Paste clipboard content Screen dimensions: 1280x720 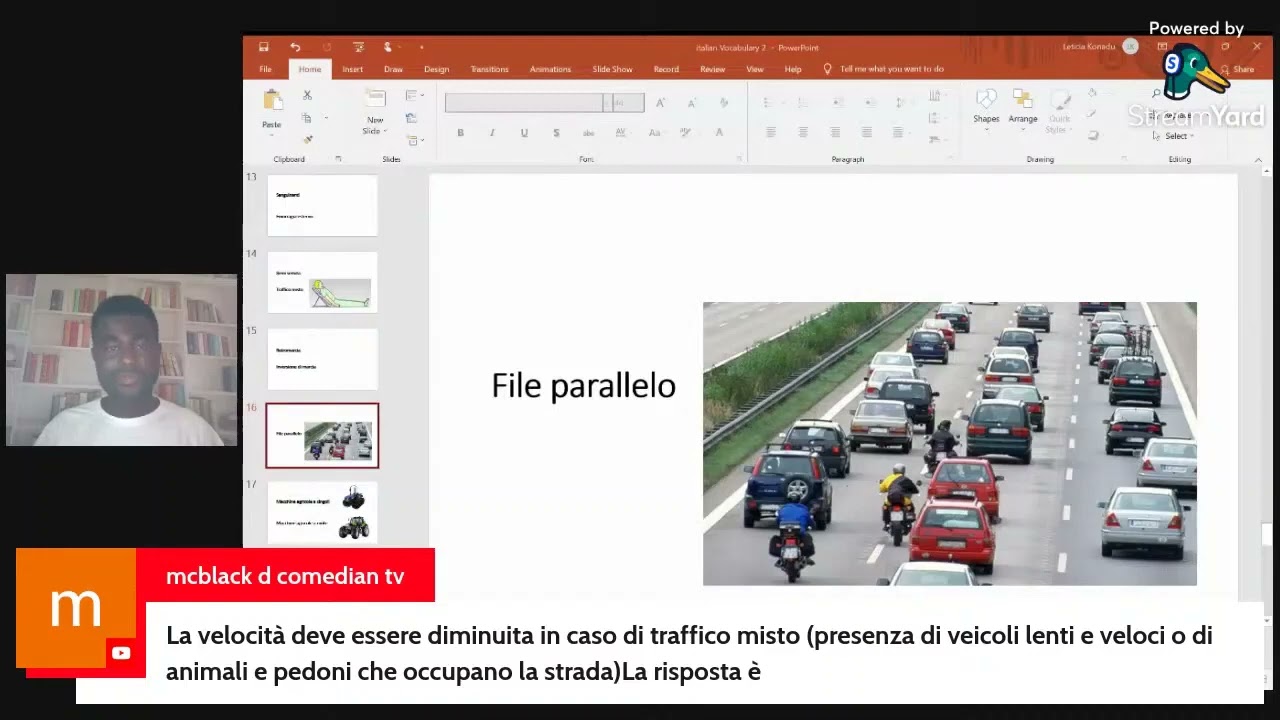(x=272, y=110)
